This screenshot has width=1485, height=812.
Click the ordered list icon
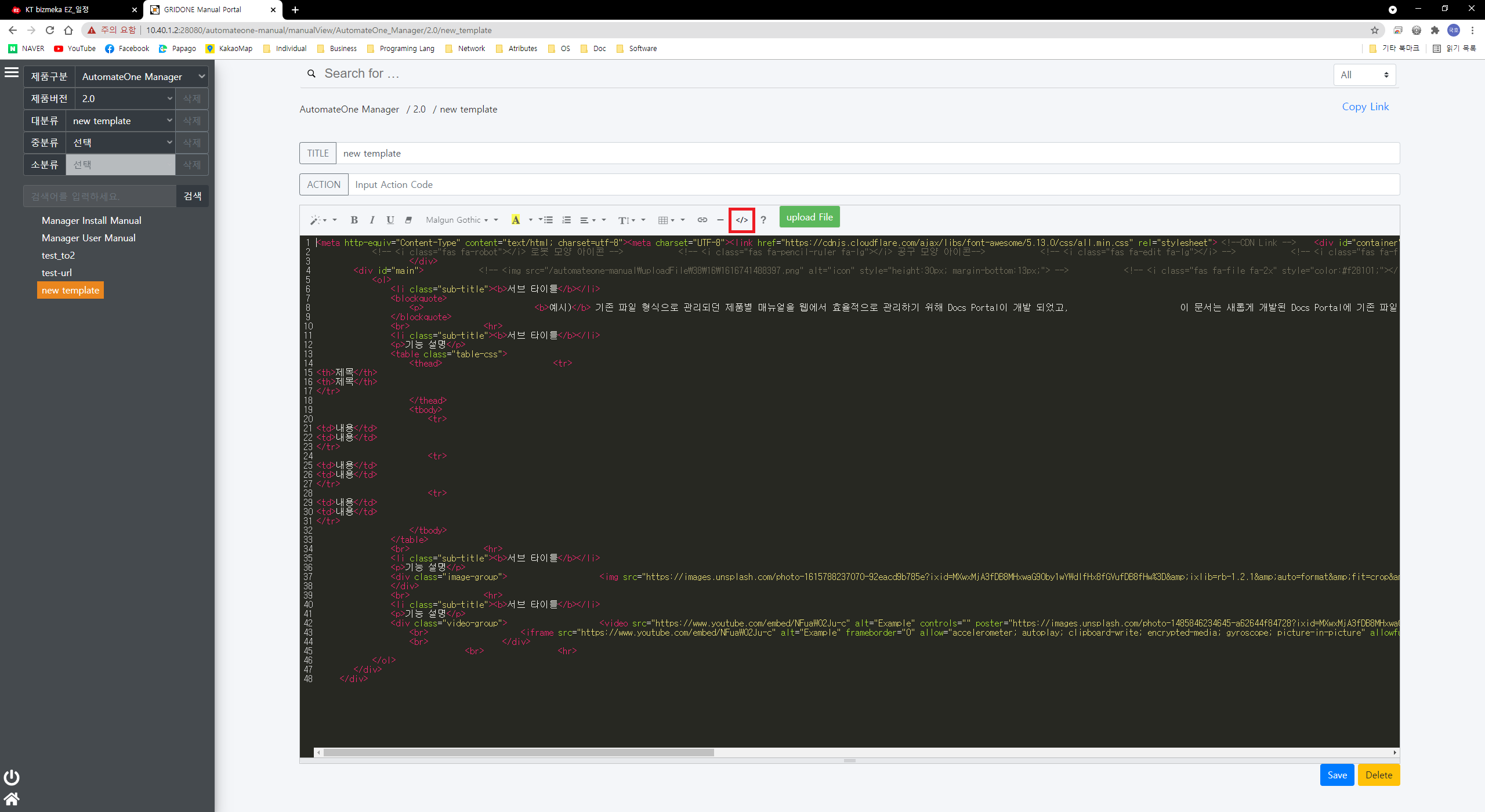567,220
